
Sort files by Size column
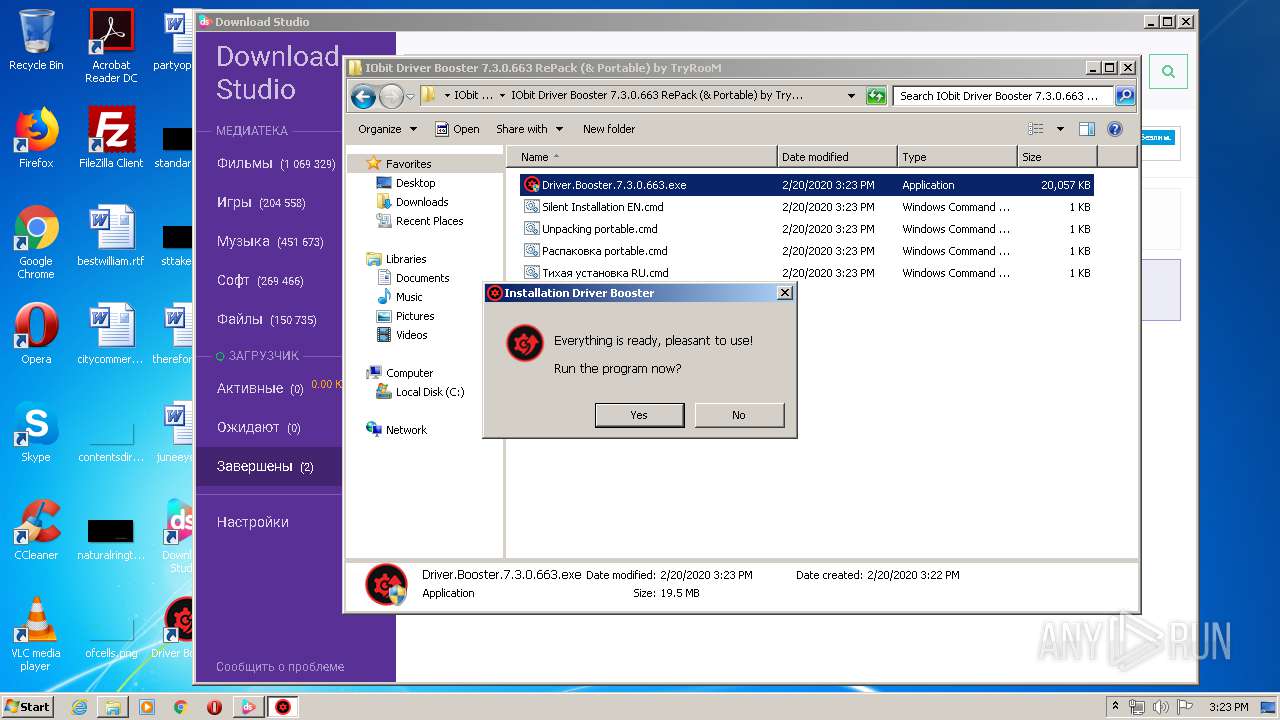1057,157
